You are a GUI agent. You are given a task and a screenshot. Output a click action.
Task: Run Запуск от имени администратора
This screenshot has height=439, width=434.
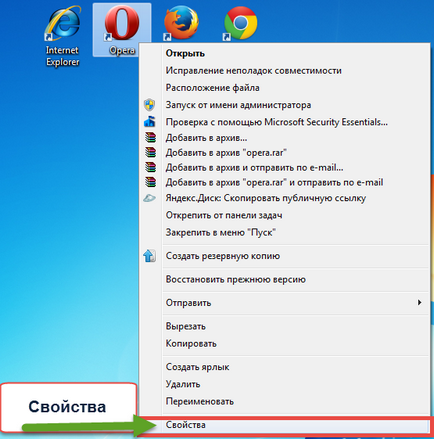pos(238,105)
